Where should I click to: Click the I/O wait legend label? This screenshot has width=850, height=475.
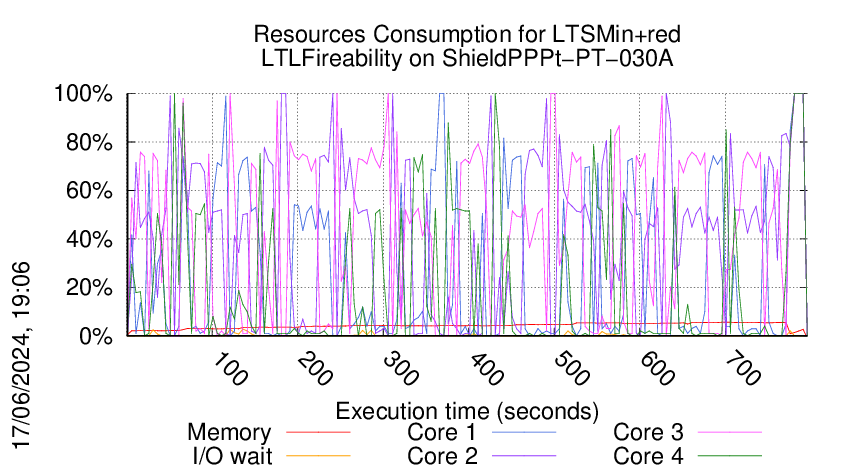pos(233,456)
